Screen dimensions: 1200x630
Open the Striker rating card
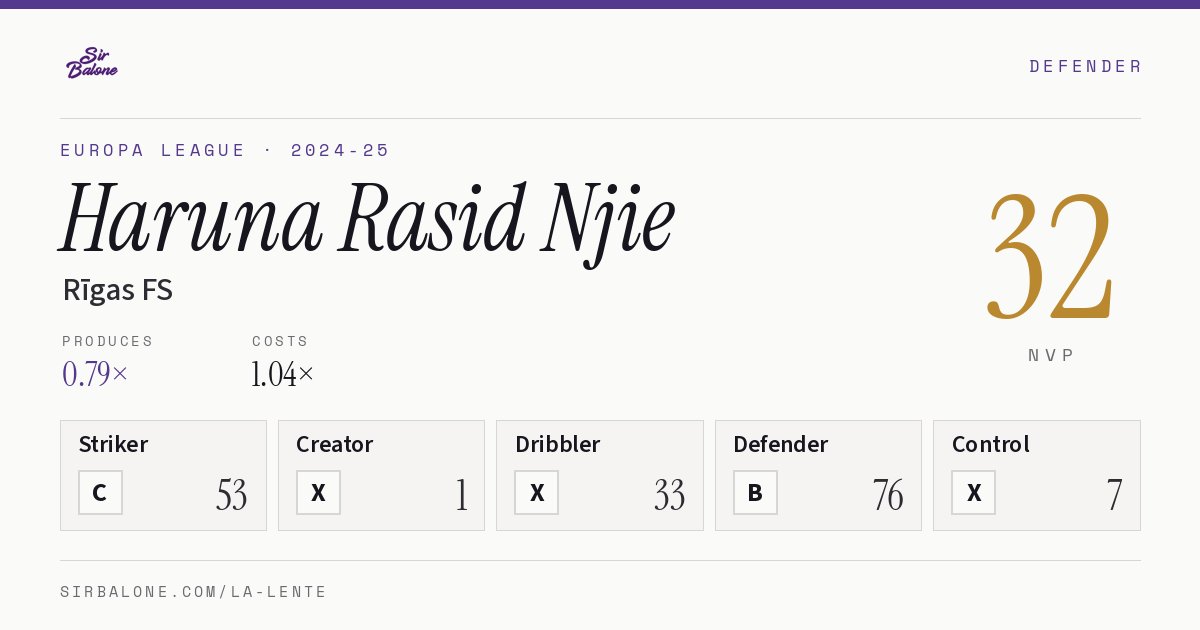163,475
